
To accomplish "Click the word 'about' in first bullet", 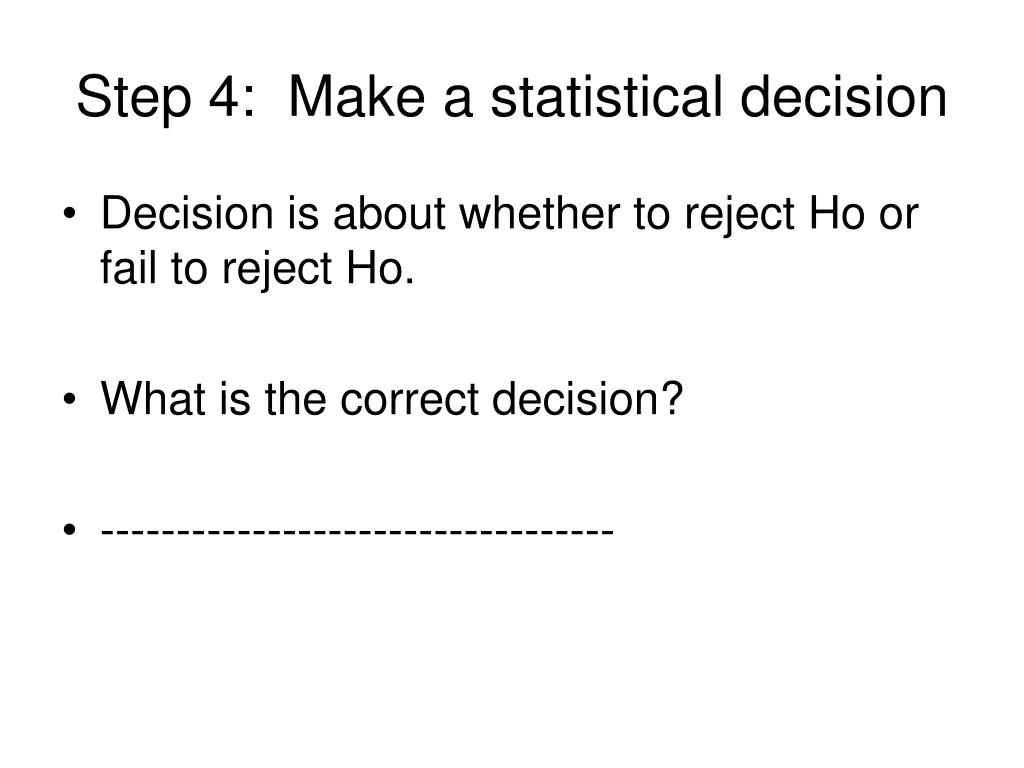I will (389, 213).
